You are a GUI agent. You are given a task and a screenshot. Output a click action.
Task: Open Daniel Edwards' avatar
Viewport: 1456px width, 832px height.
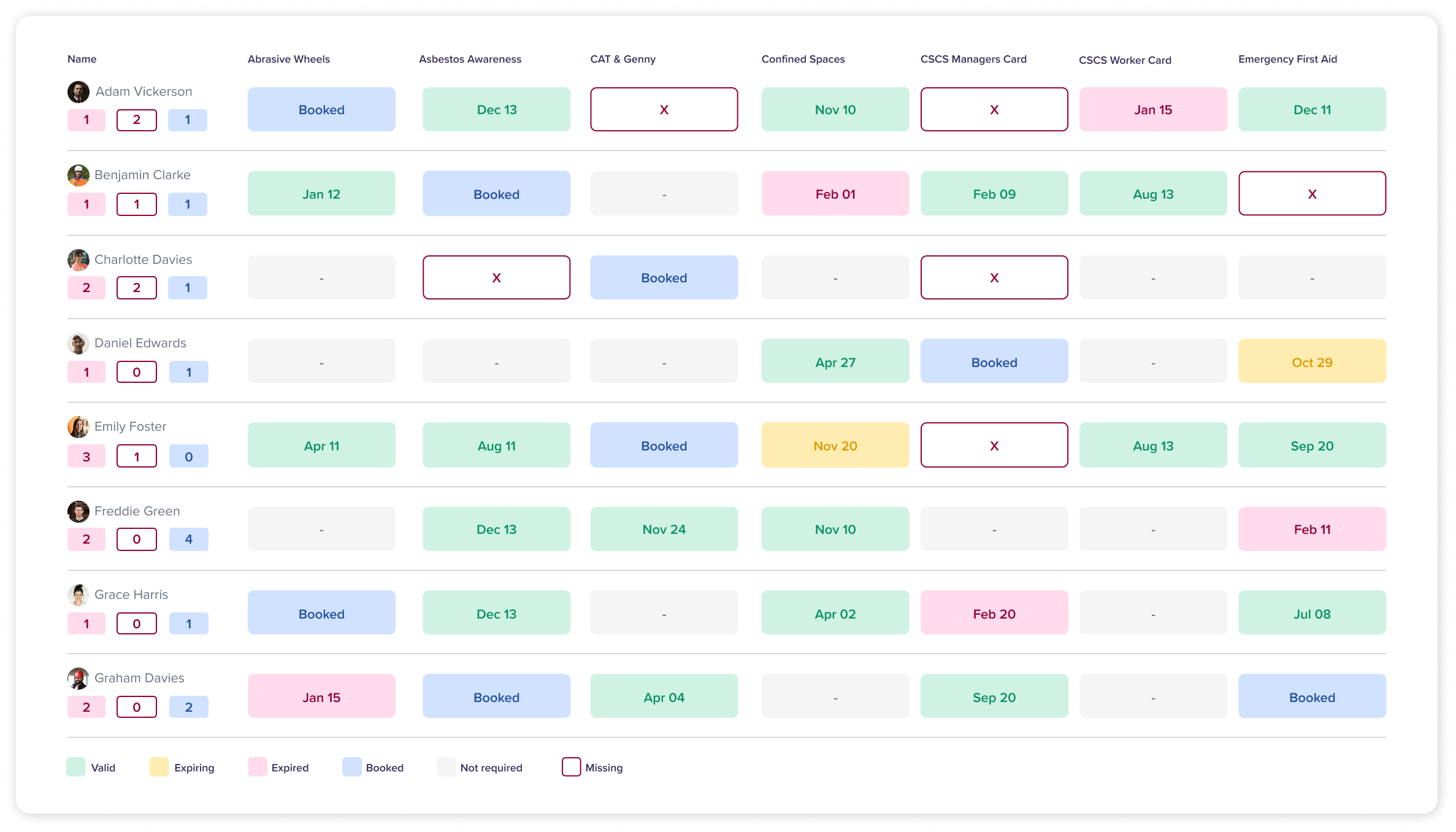coord(78,344)
